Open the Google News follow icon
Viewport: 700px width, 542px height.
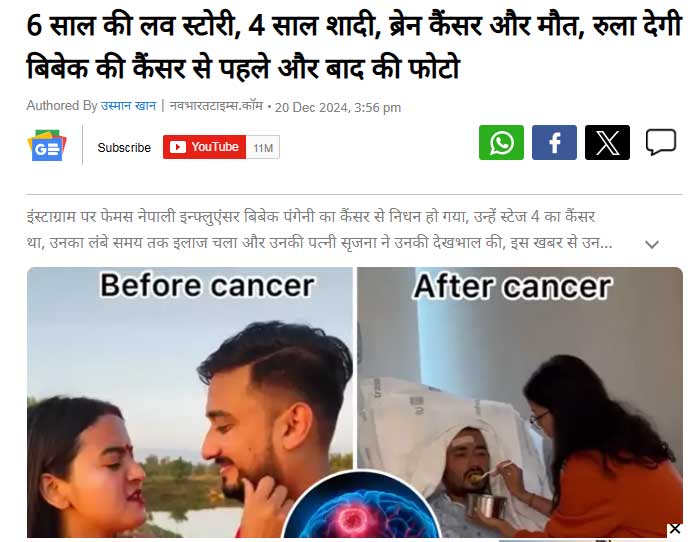(x=47, y=145)
